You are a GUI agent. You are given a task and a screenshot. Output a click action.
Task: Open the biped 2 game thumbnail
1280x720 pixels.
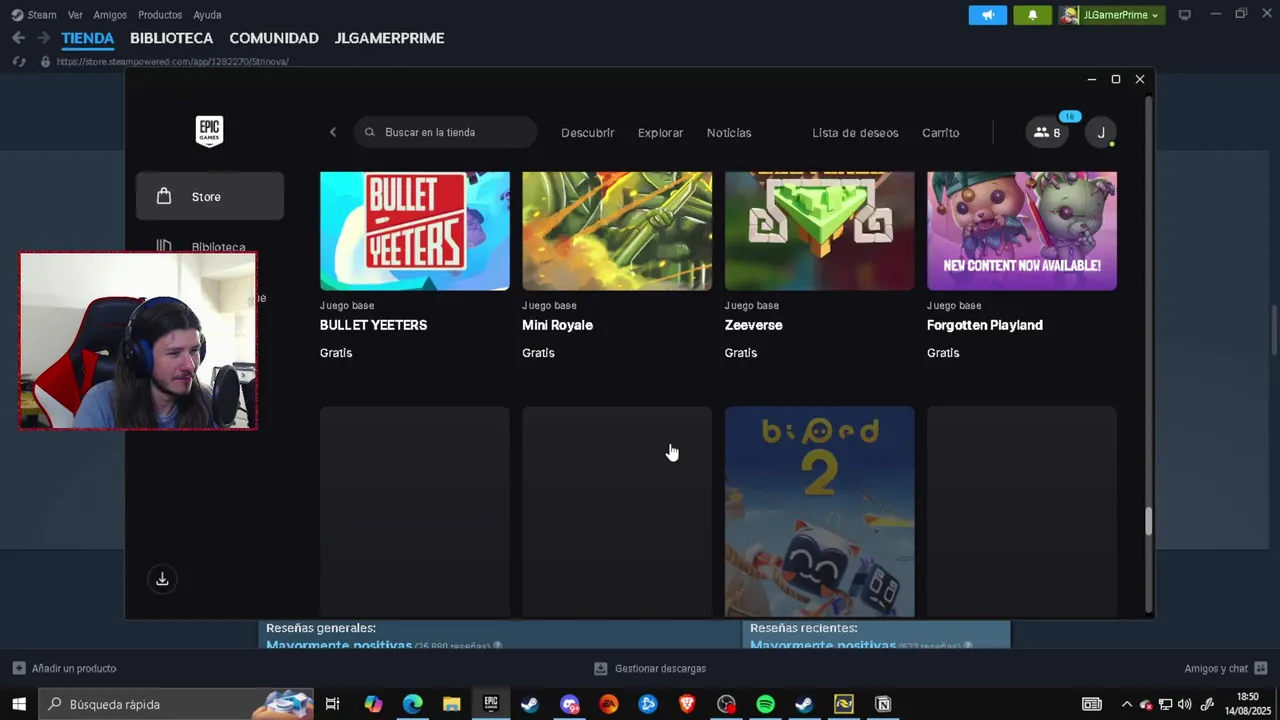tap(819, 511)
